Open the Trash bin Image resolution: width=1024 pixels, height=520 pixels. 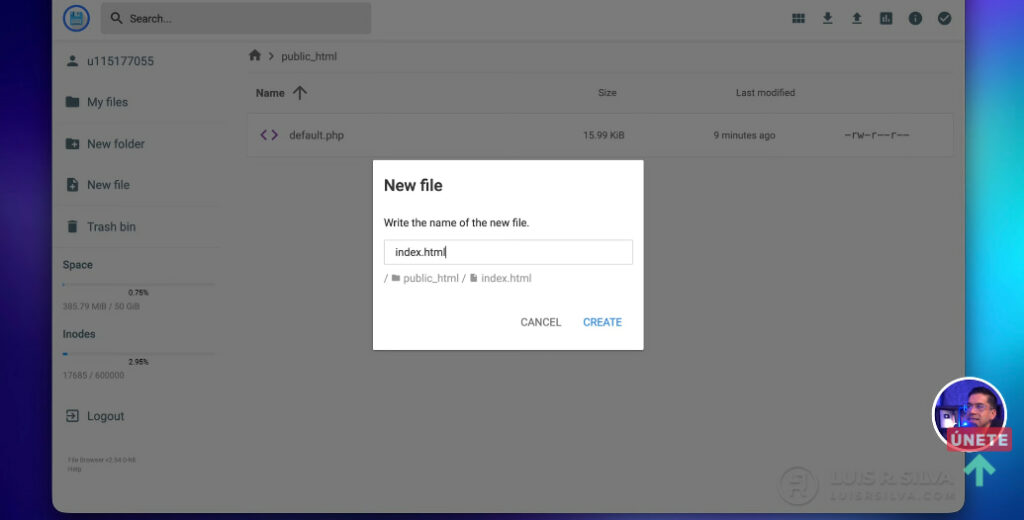(x=111, y=227)
